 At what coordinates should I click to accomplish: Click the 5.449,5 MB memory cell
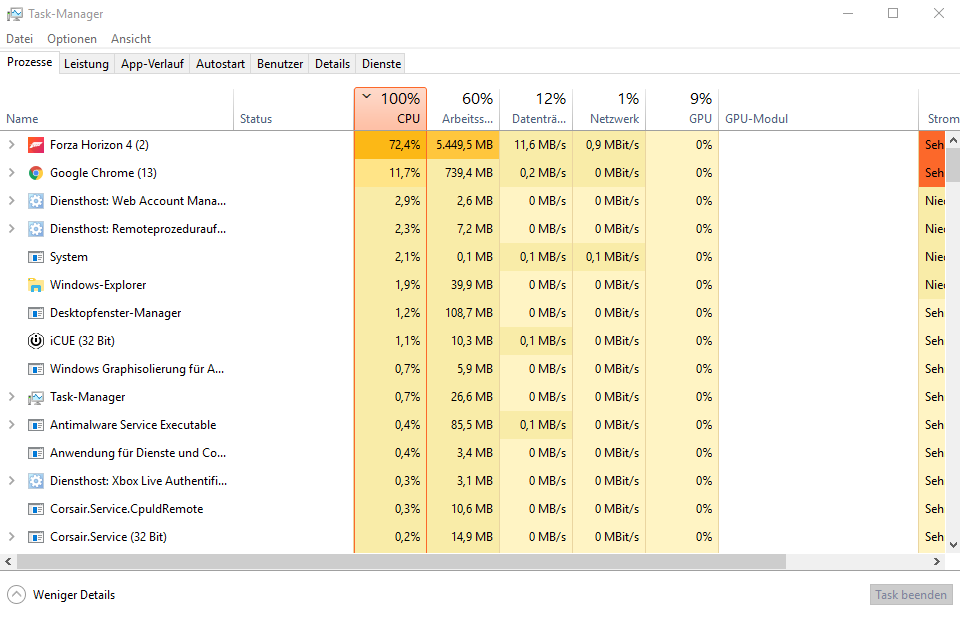(463, 145)
